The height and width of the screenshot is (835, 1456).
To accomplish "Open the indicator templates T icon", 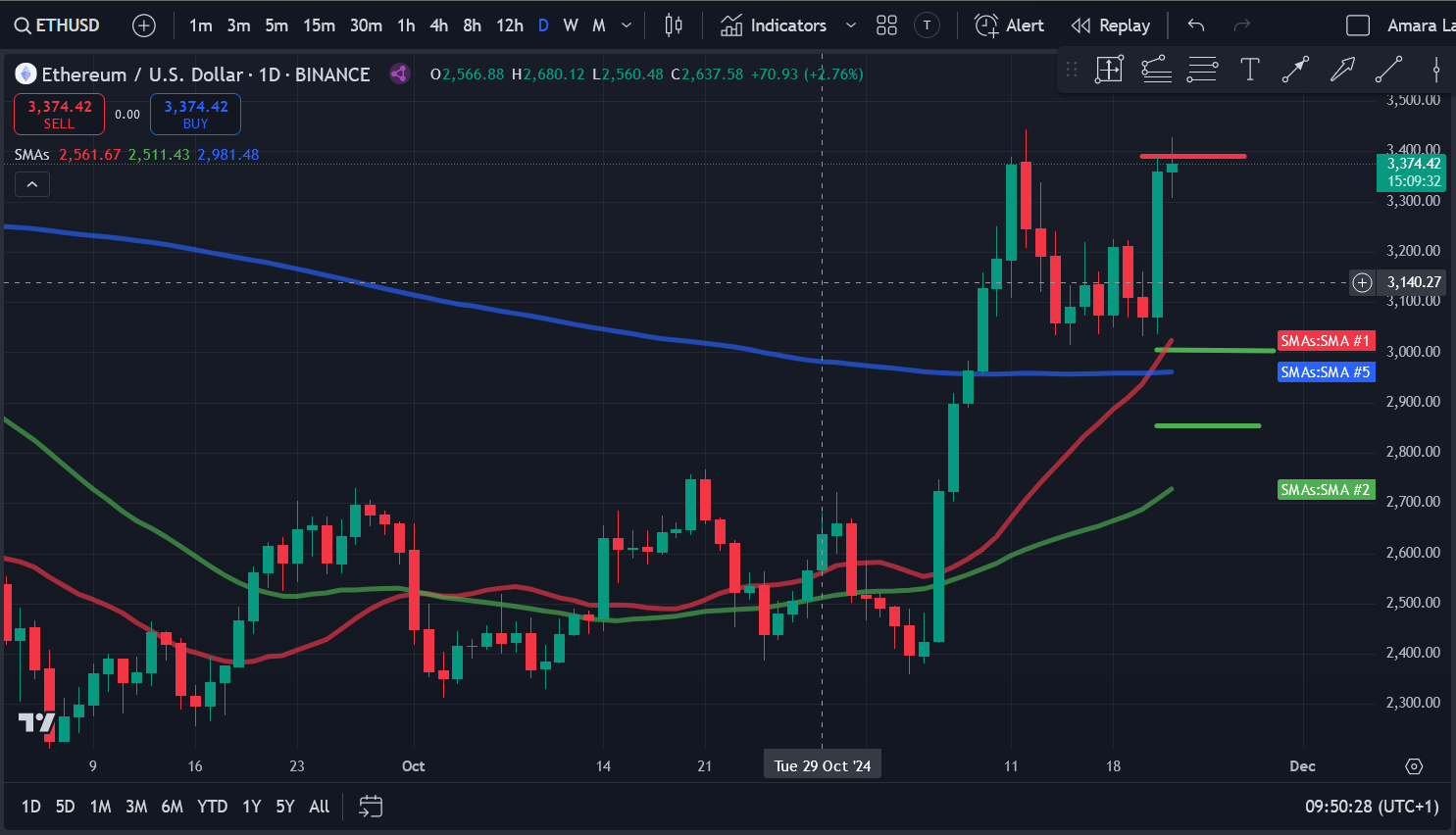I will (927, 25).
